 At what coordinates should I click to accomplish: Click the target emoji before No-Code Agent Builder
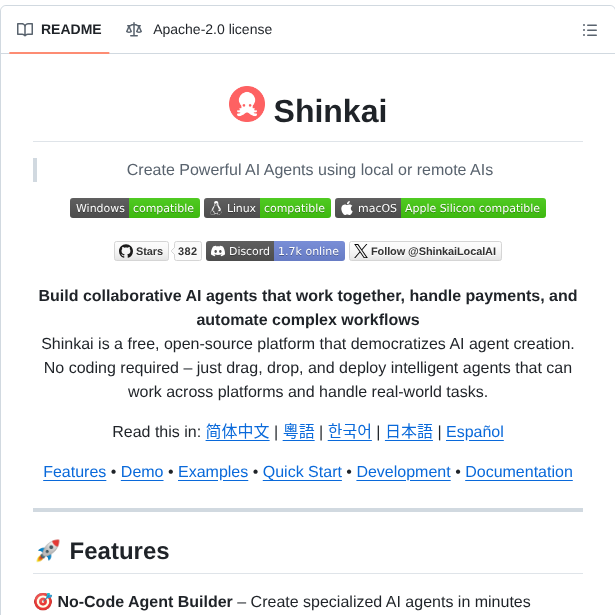(x=43, y=602)
